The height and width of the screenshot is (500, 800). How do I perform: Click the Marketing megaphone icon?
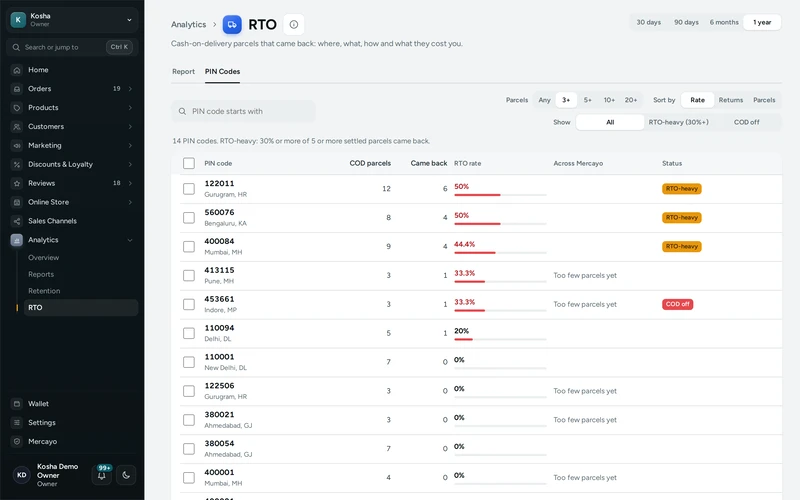coord(17,145)
